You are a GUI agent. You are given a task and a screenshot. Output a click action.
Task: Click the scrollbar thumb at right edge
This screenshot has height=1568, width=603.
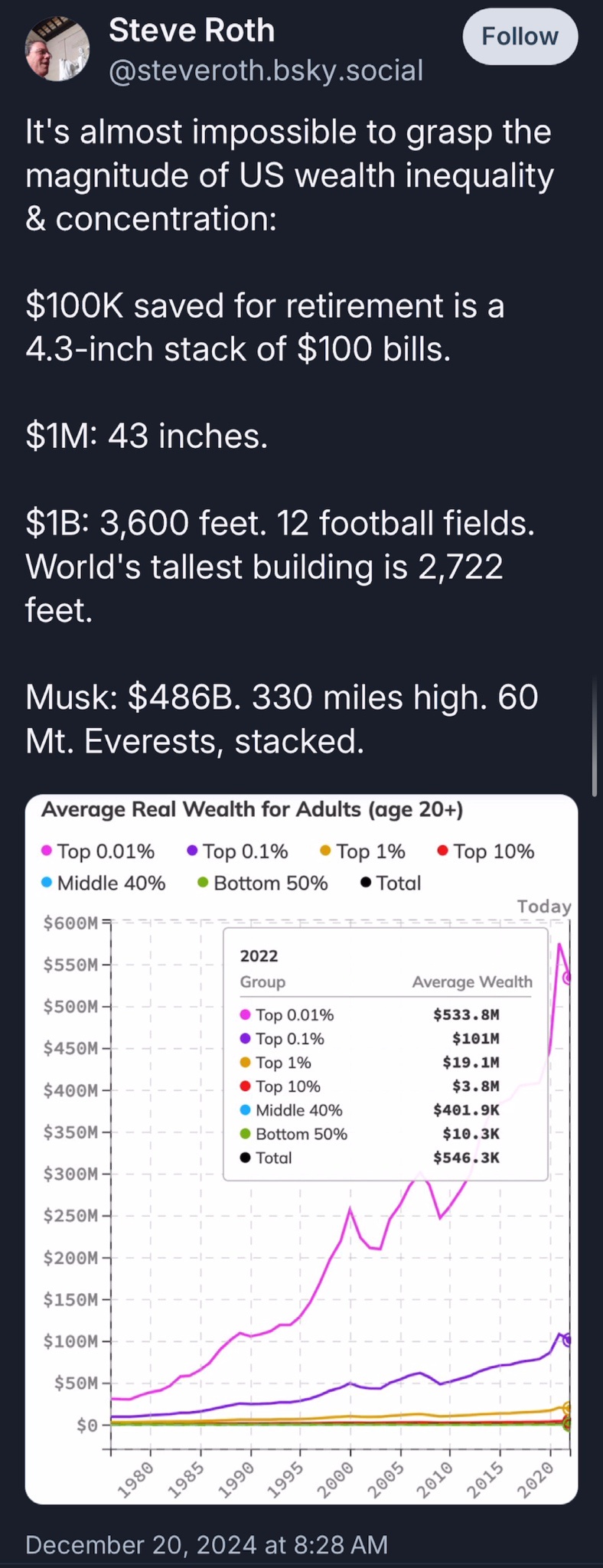point(595,737)
